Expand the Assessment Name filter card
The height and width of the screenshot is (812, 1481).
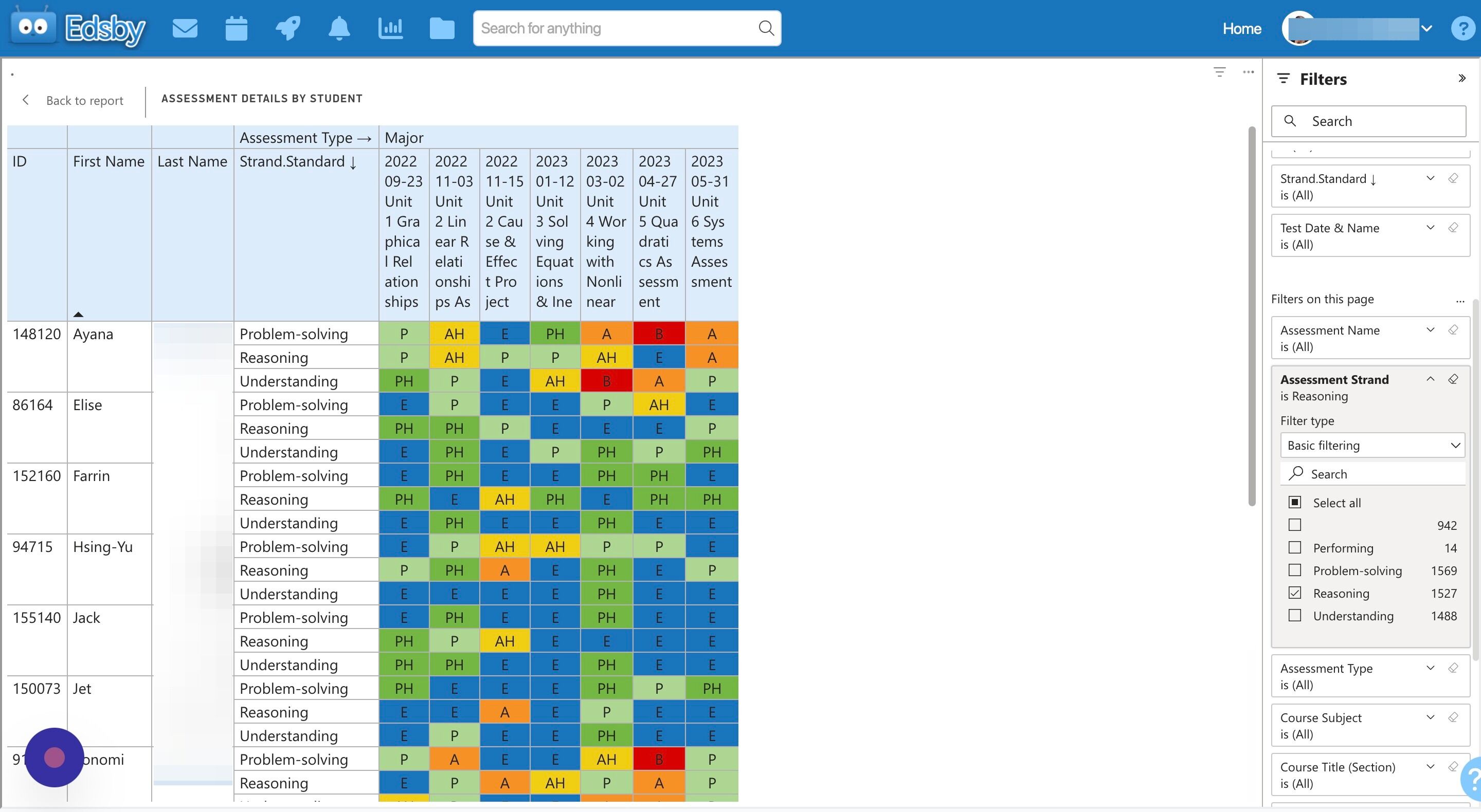[x=1431, y=330]
